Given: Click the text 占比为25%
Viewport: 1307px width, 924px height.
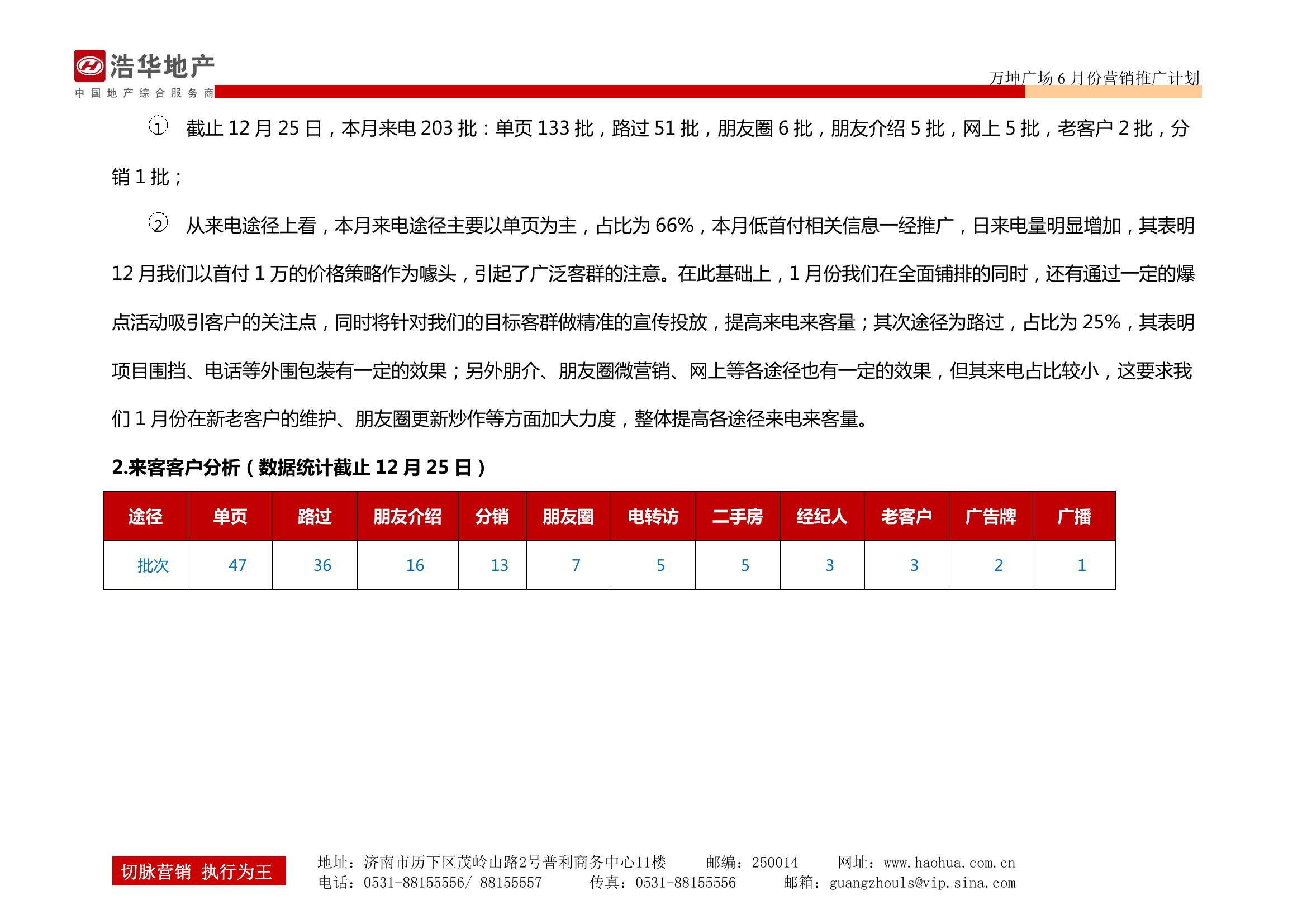Looking at the screenshot, I should 1072,322.
